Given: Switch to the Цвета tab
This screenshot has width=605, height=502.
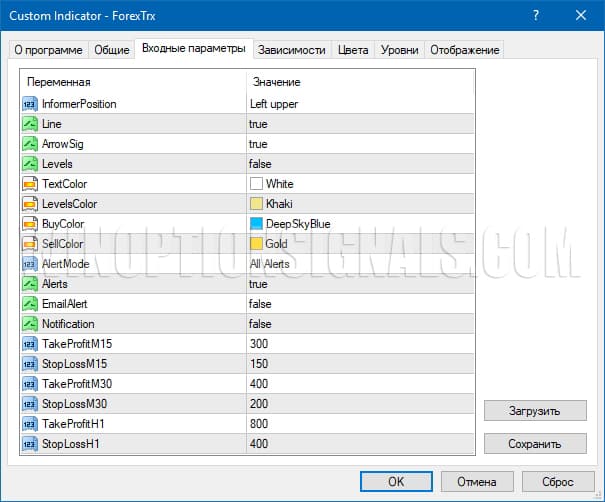Looking at the screenshot, I should tap(353, 50).
